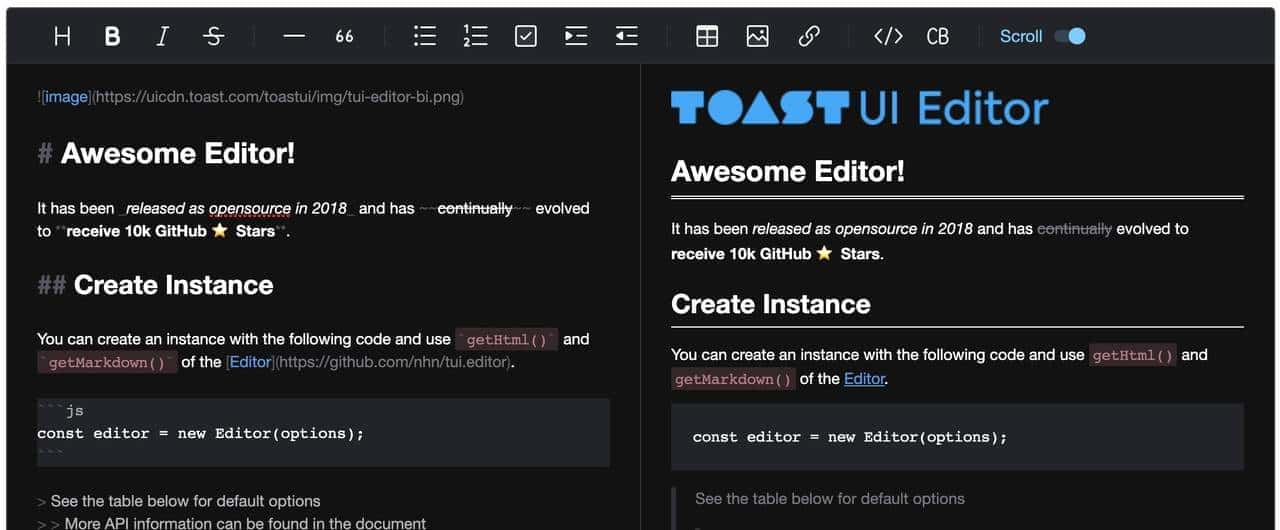Viewport: 1280px width, 530px height.
Task: Click the image URL in markdown pane
Action: [278, 97]
